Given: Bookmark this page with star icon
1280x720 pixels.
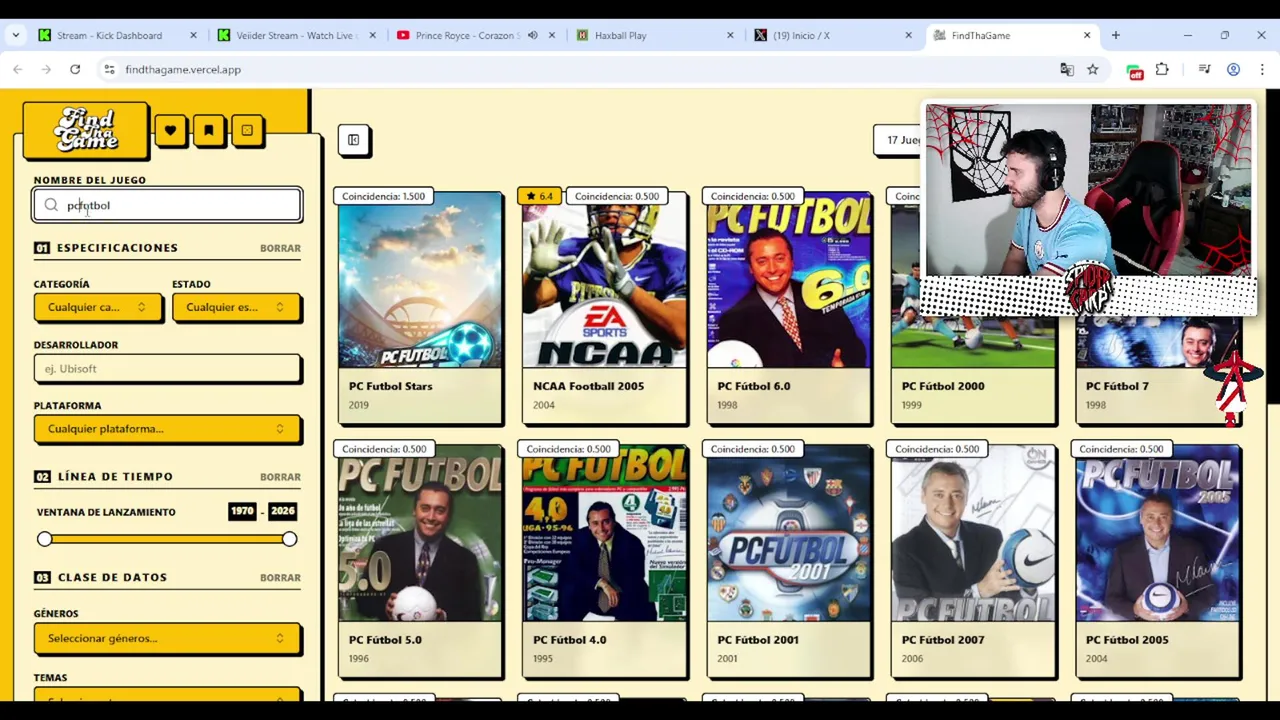Looking at the screenshot, I should pyautogui.click(x=1092, y=69).
